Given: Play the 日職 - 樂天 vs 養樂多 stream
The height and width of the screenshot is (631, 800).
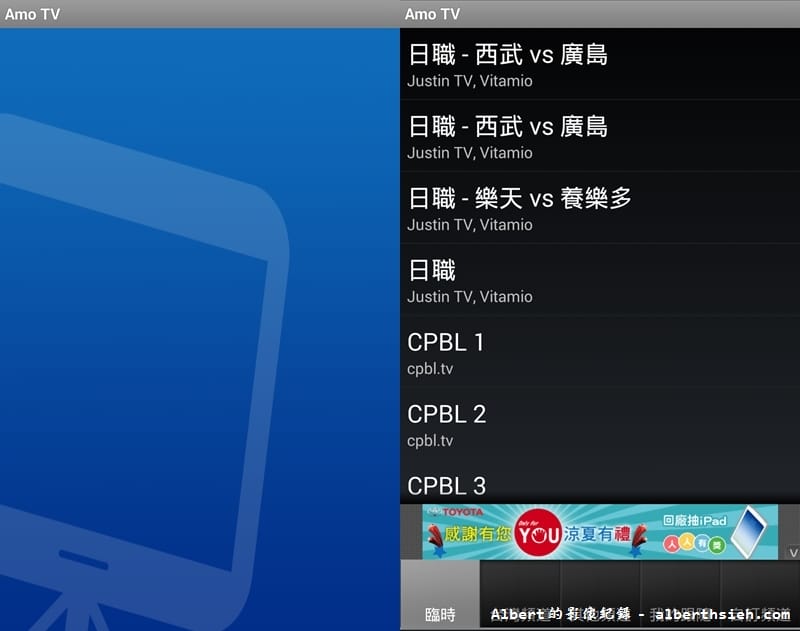Looking at the screenshot, I should click(600, 208).
